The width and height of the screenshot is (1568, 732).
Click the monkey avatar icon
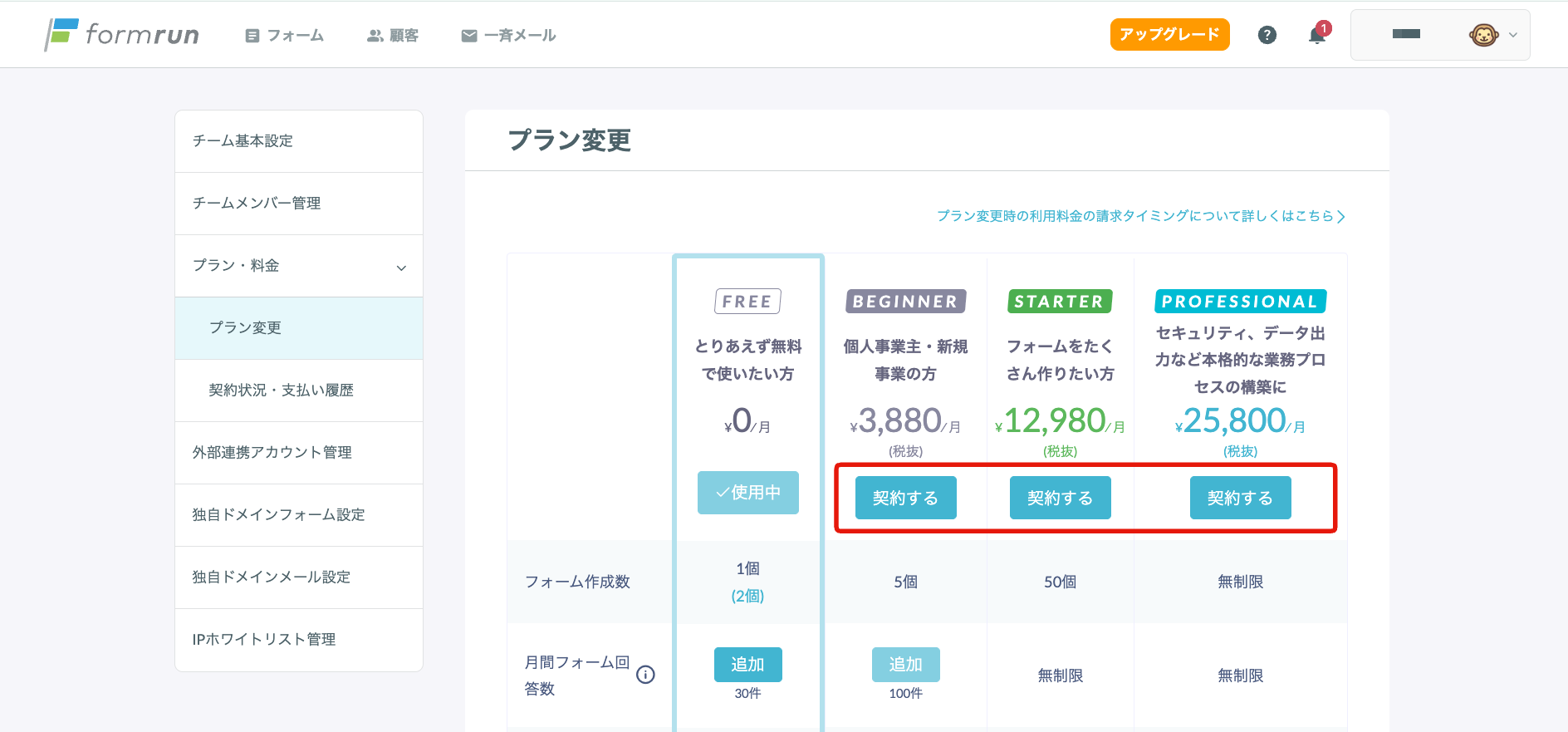pyautogui.click(x=1482, y=35)
